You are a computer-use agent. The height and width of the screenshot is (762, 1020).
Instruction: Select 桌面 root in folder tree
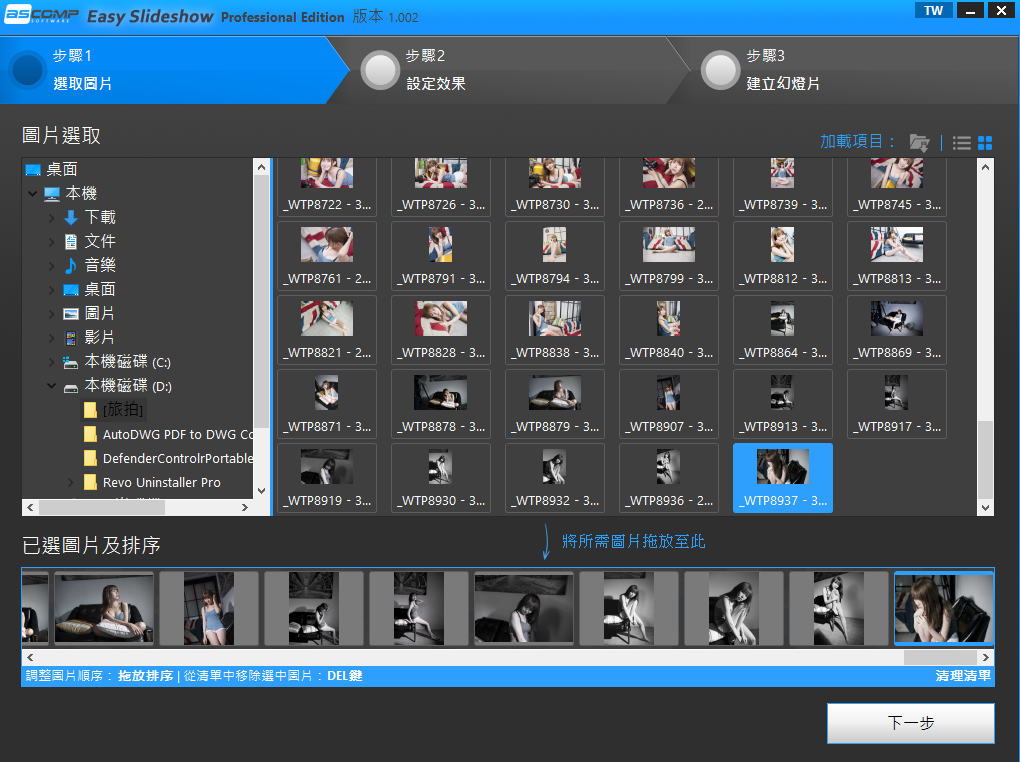tap(52, 169)
